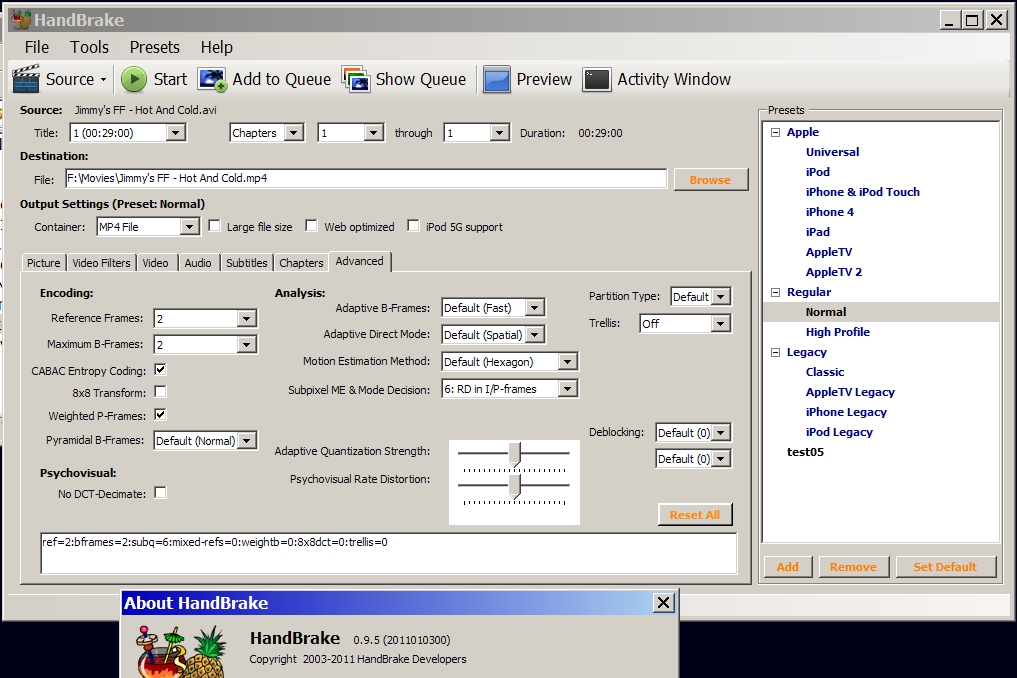The width and height of the screenshot is (1017, 678).
Task: Collapse the Legacy presets group
Action: (x=775, y=352)
